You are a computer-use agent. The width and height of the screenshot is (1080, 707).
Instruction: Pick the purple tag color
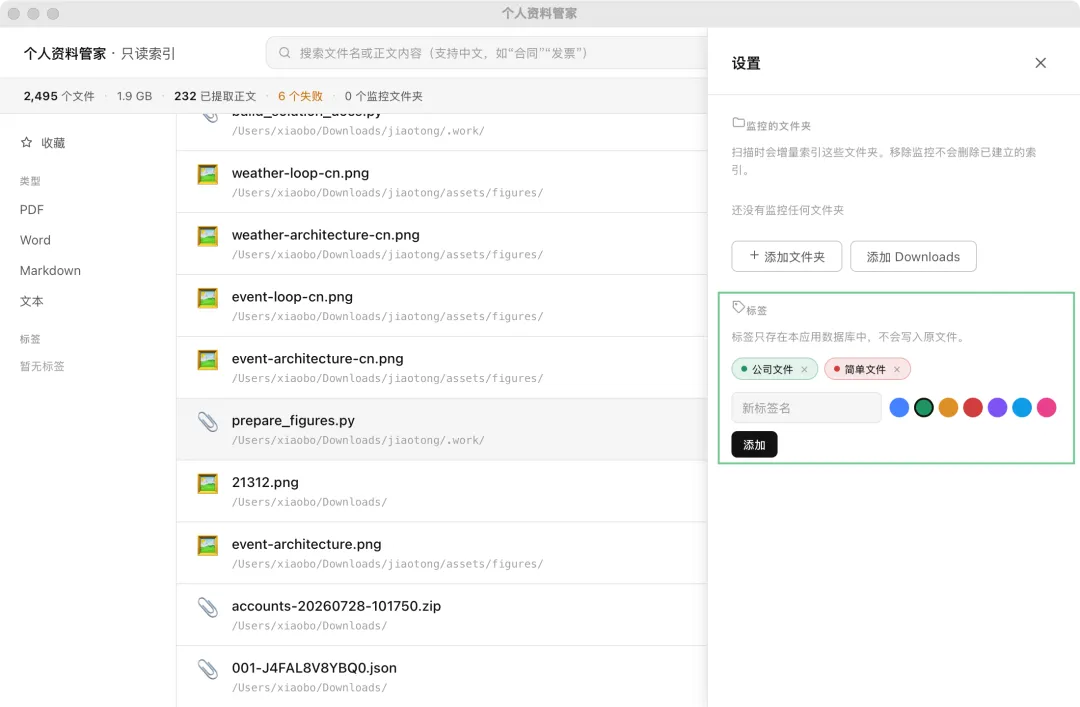997,407
